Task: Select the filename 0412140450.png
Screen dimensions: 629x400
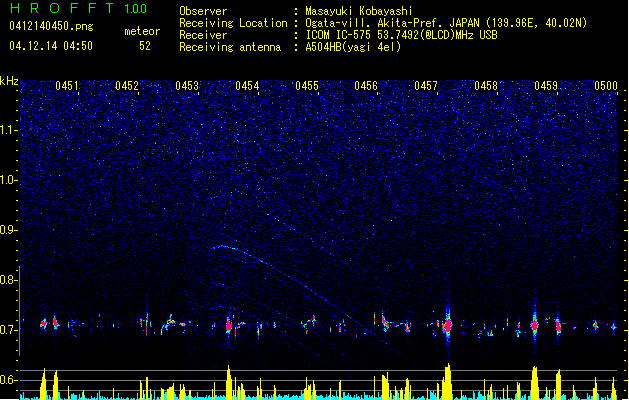Action: pyautogui.click(x=51, y=26)
